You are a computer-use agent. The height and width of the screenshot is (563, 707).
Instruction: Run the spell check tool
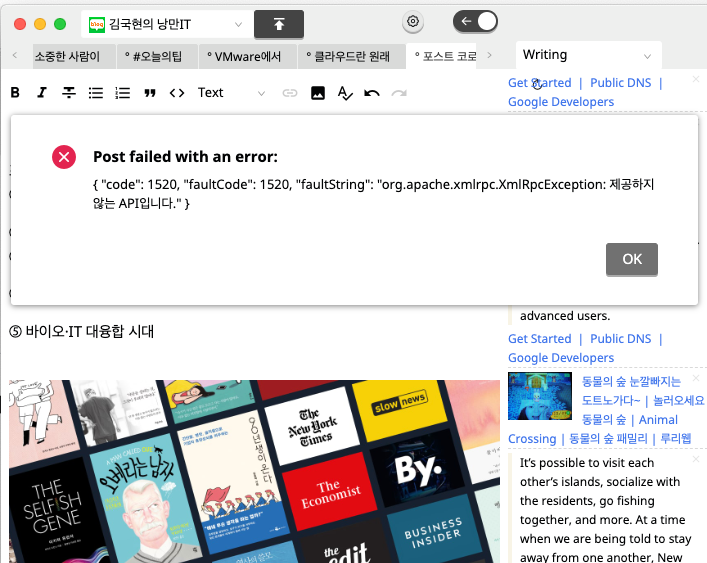coord(345,93)
